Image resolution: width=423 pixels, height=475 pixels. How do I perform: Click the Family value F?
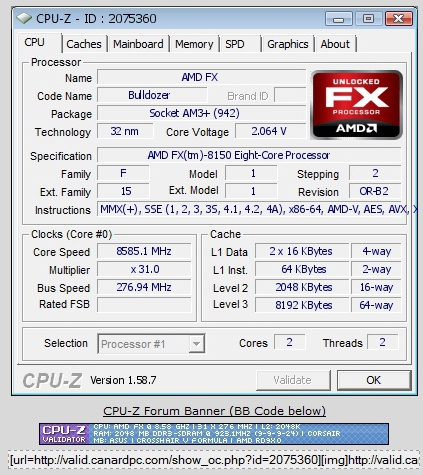click(x=123, y=173)
